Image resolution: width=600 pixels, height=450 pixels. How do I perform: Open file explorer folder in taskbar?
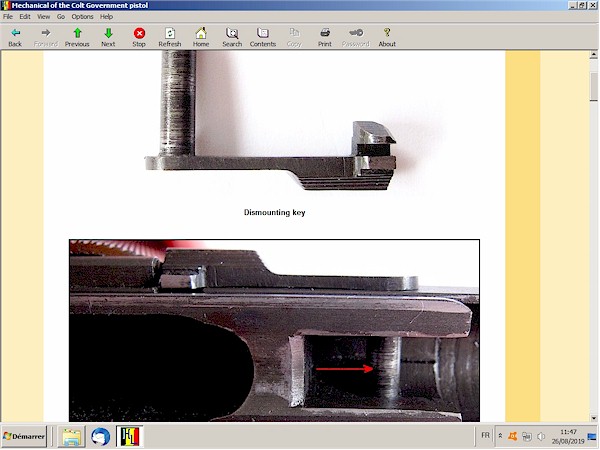pos(72,436)
